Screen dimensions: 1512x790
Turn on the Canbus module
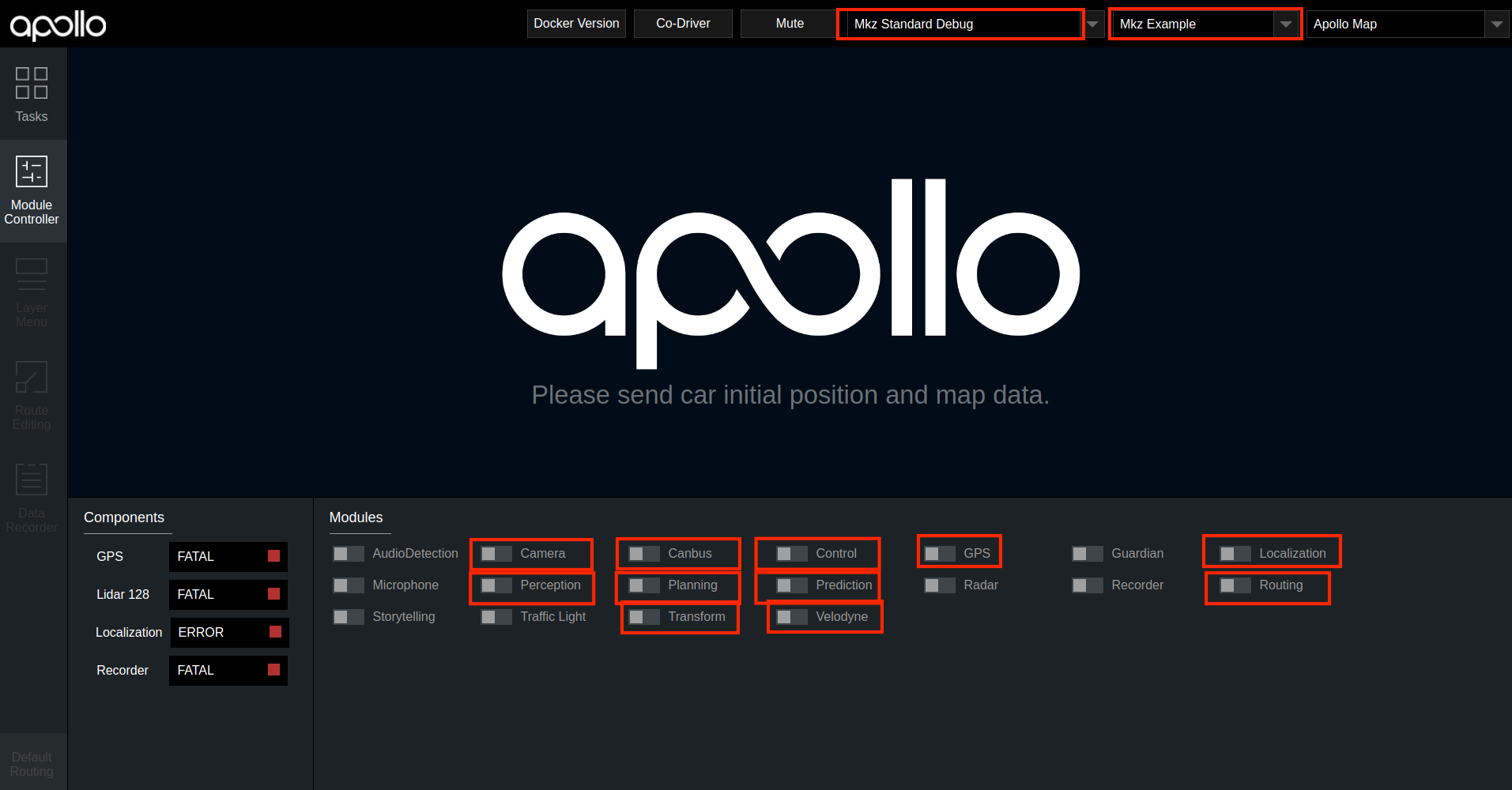[x=643, y=554]
